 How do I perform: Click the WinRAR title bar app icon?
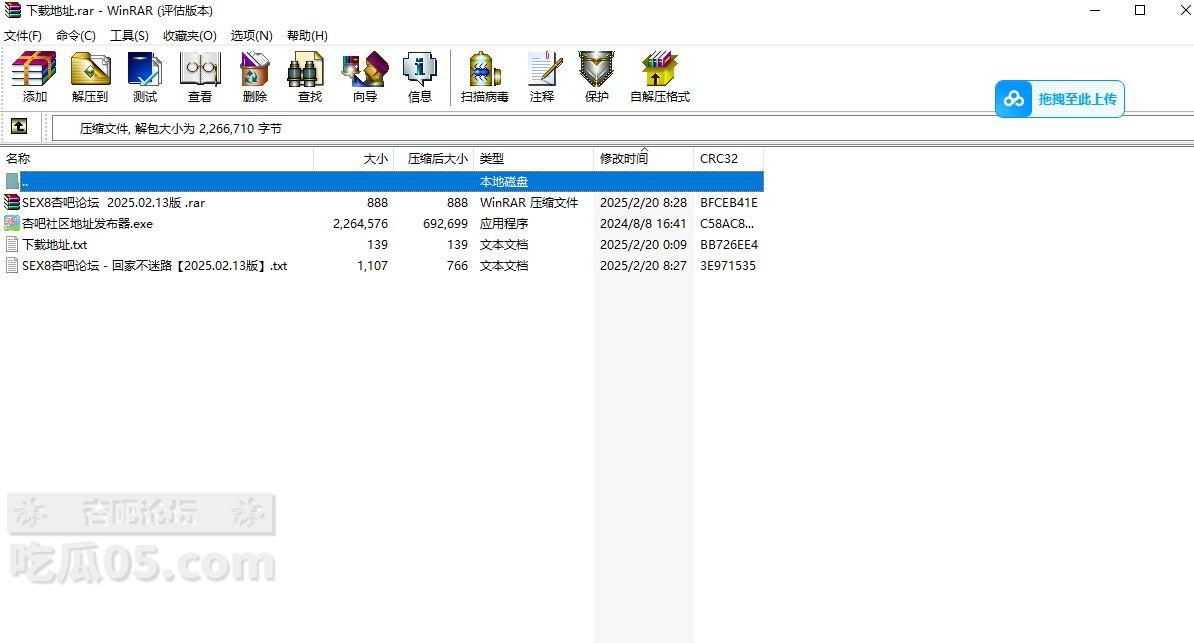[12, 11]
